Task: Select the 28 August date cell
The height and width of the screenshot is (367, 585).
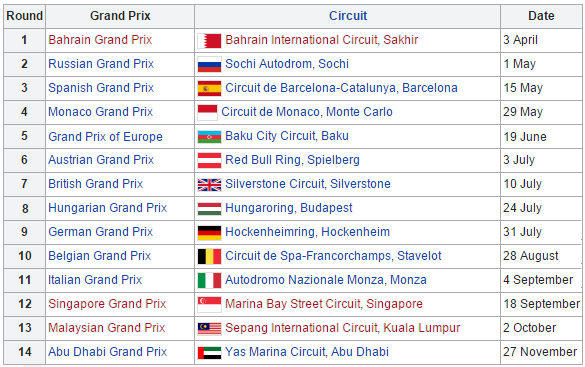Action: point(541,256)
